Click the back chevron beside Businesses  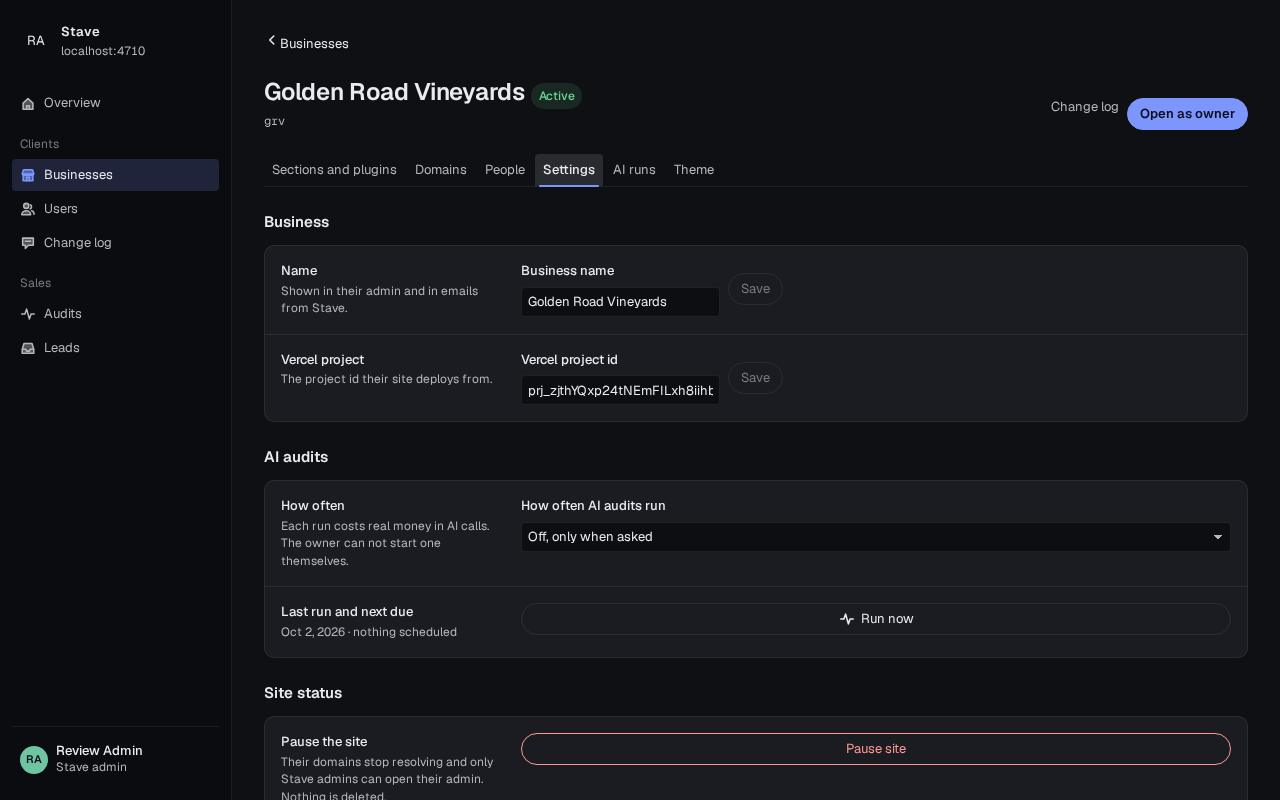[271, 41]
